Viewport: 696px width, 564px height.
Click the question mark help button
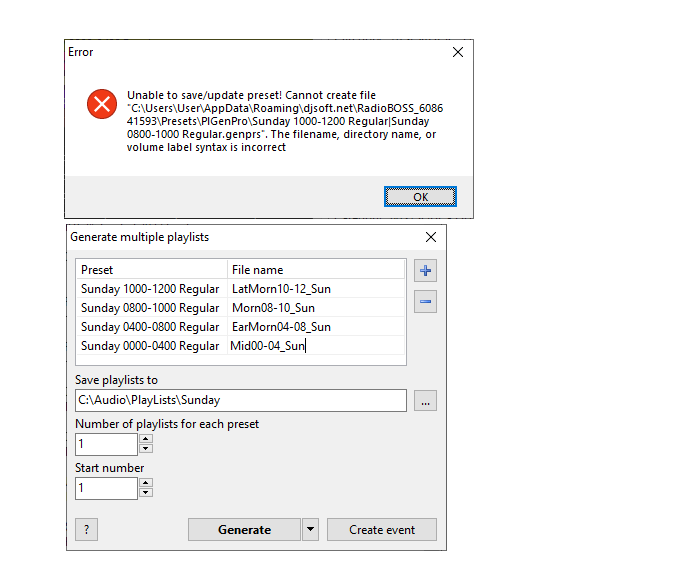[x=86, y=530]
